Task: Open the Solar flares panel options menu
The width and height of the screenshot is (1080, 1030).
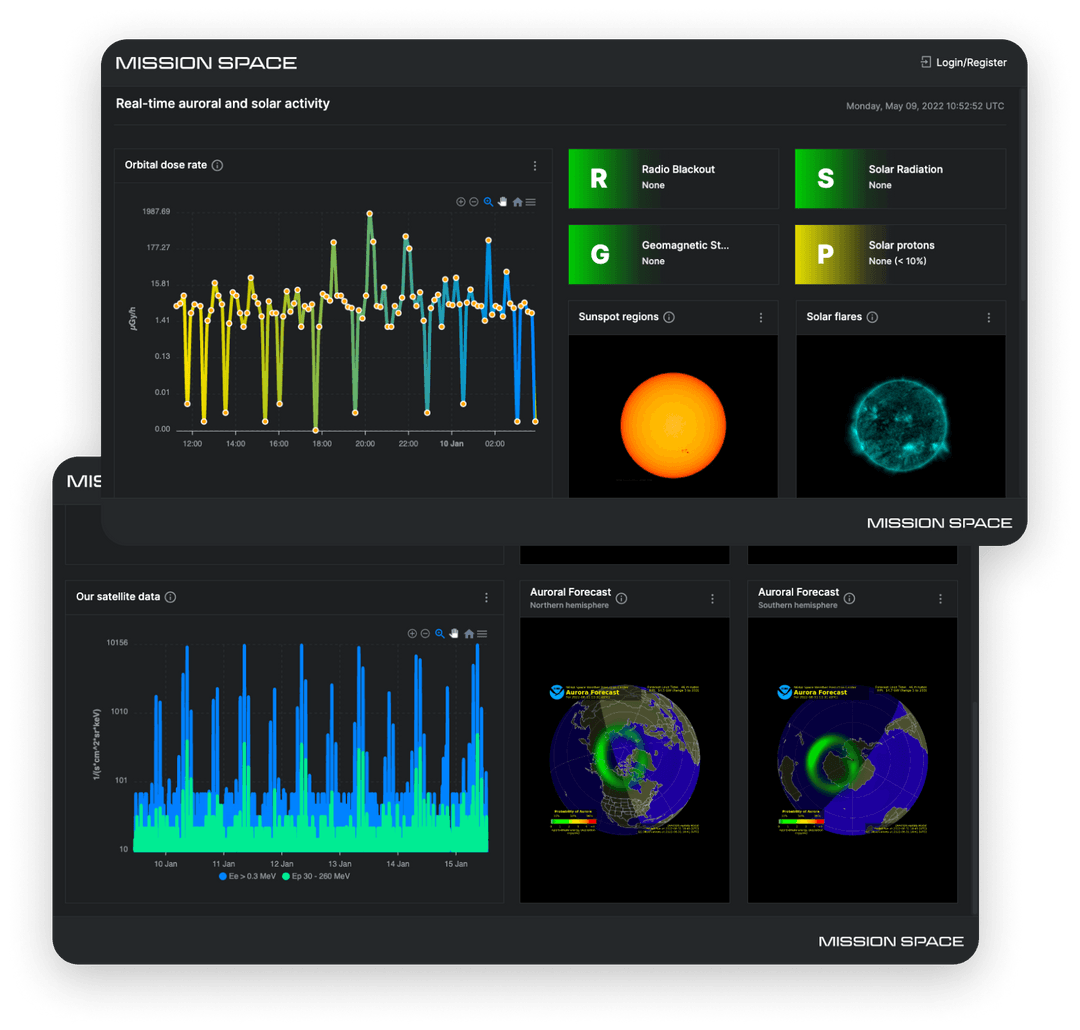Action: 991,317
